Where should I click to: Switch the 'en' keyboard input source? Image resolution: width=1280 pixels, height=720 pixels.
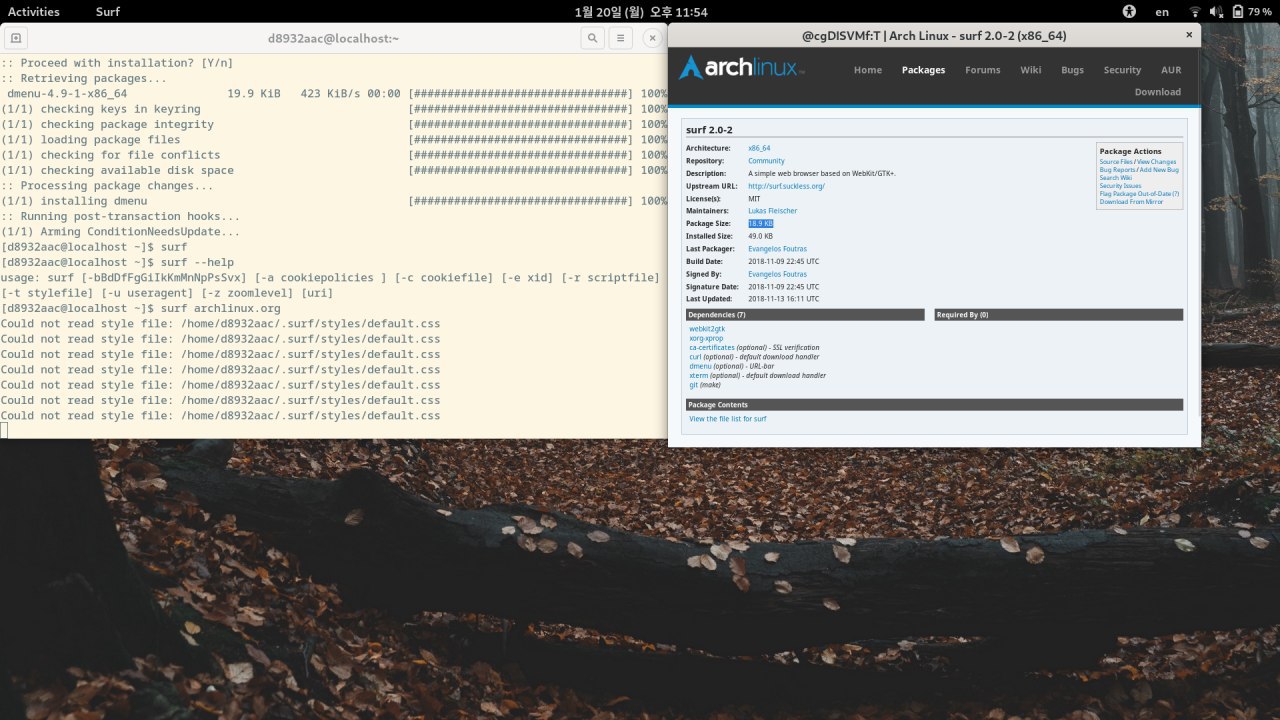pyautogui.click(x=1162, y=12)
